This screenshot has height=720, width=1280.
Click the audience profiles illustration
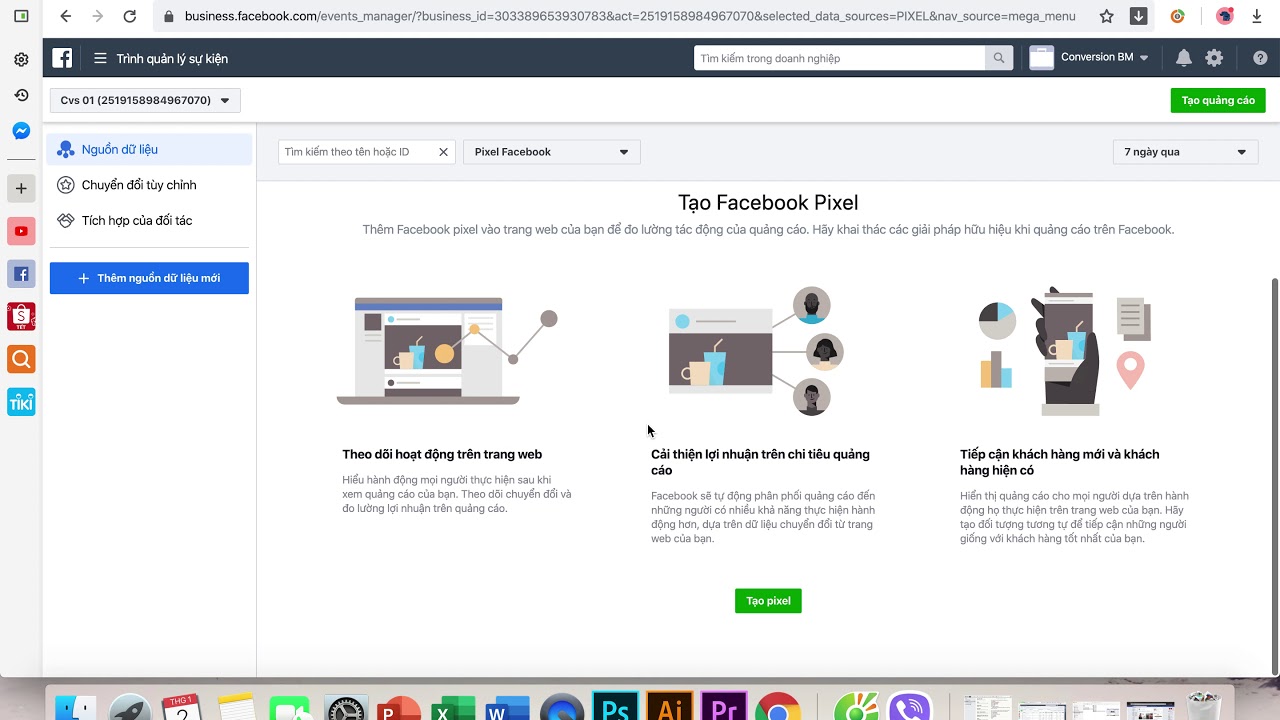(x=756, y=350)
